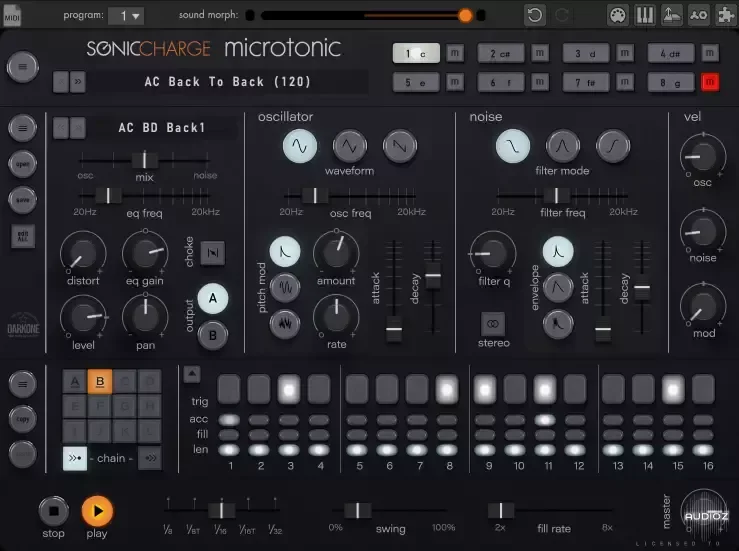The height and width of the screenshot is (551, 739).
Task: Select drum channel 1 c
Action: coord(416,53)
